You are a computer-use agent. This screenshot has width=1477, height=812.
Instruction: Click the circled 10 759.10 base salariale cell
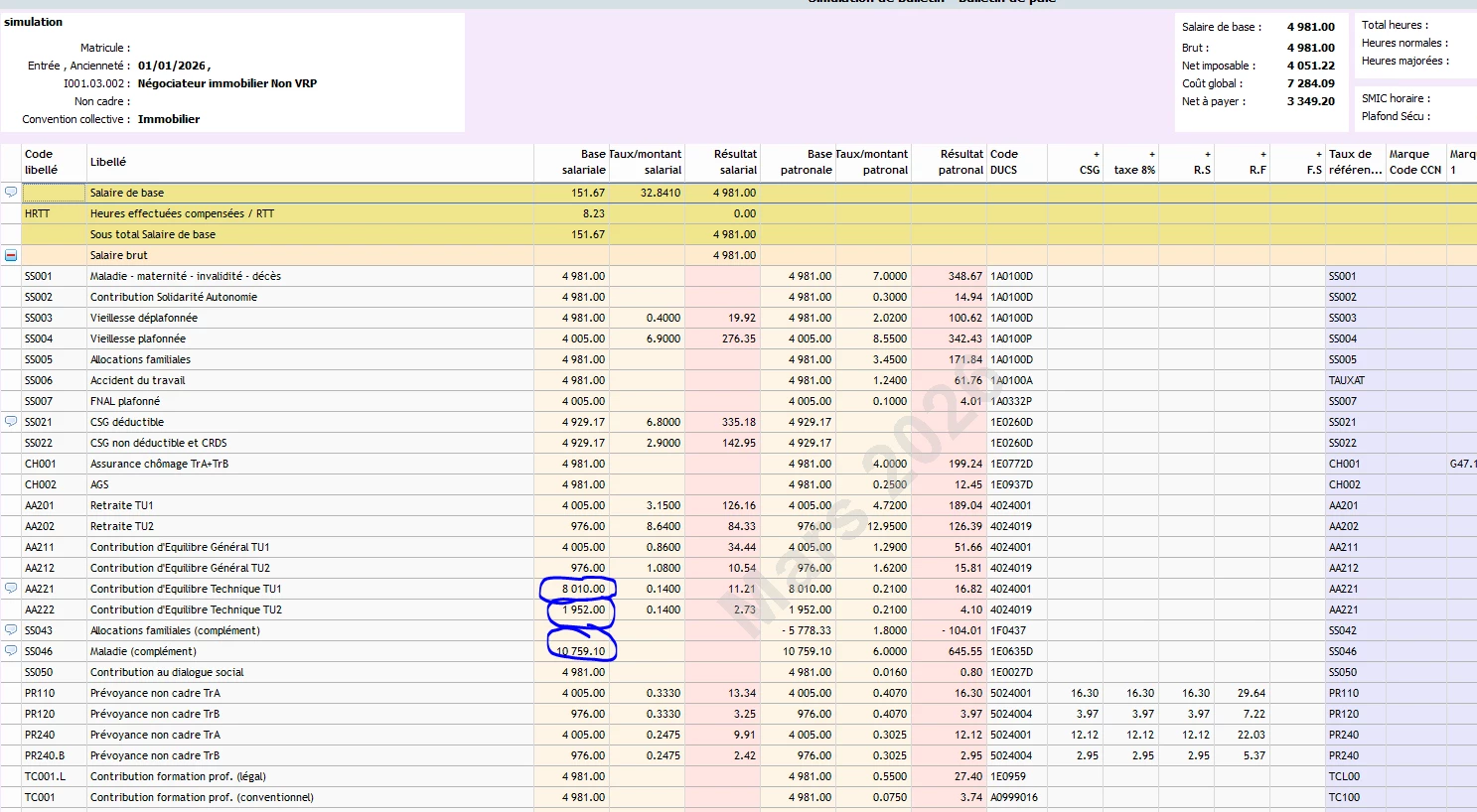pos(582,651)
